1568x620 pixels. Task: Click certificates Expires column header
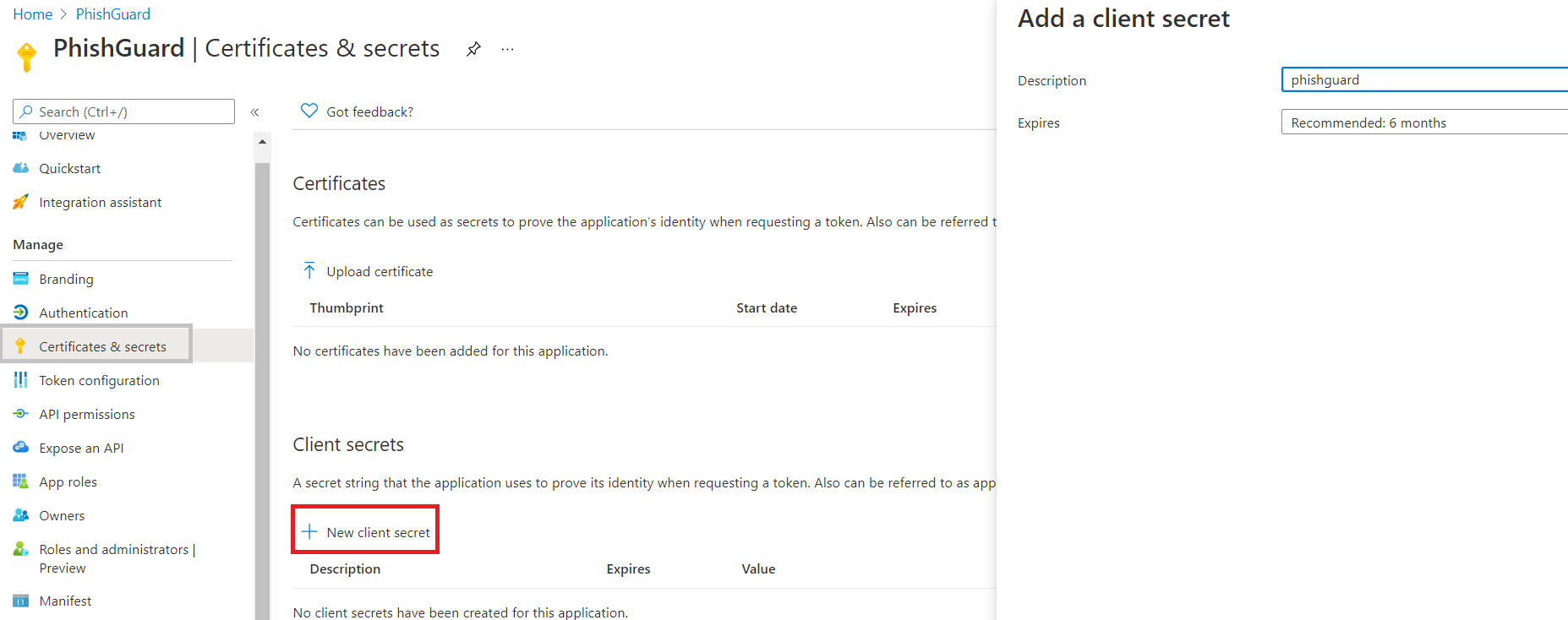point(915,307)
